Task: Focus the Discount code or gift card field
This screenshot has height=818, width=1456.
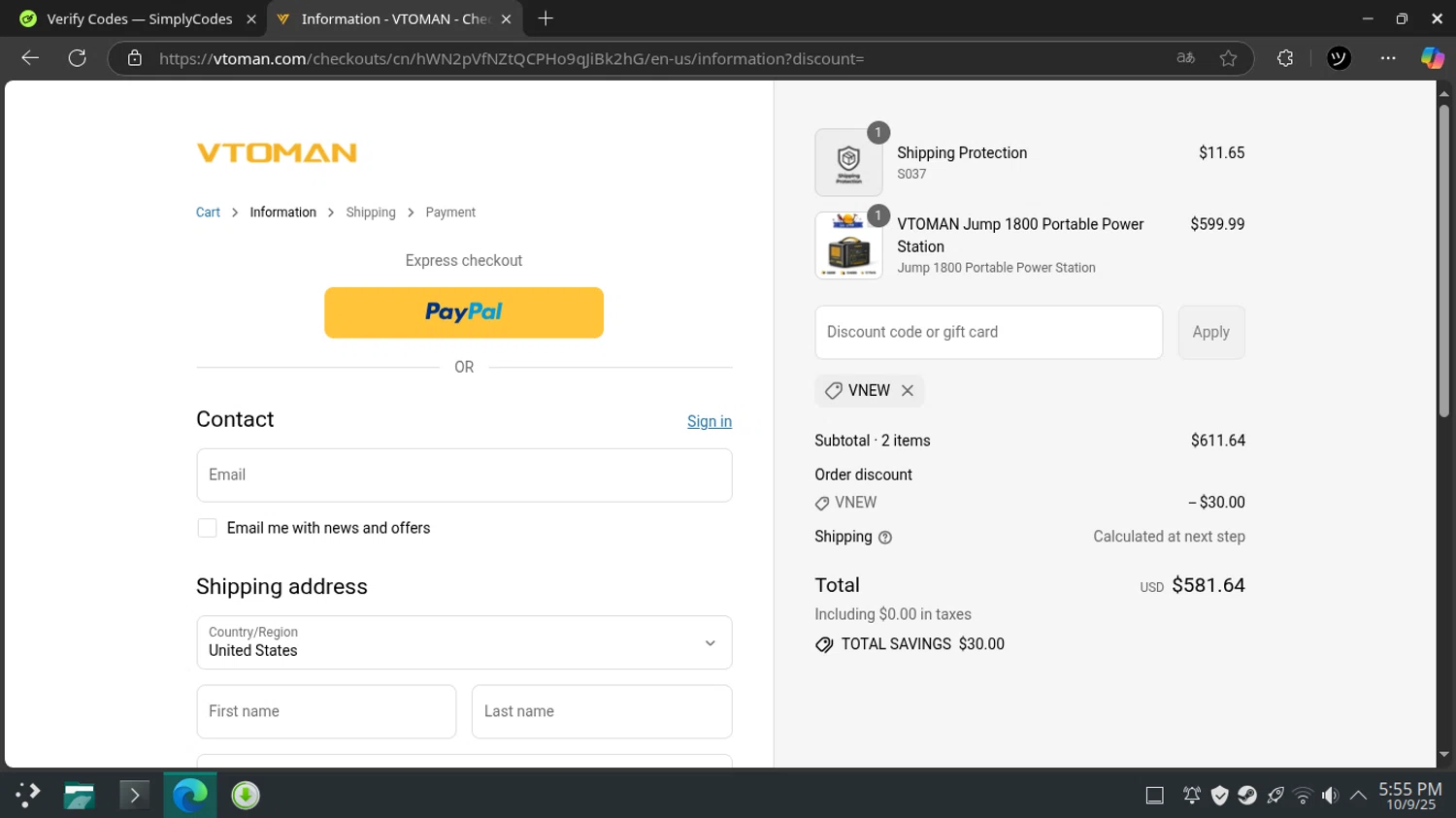Action: click(988, 332)
